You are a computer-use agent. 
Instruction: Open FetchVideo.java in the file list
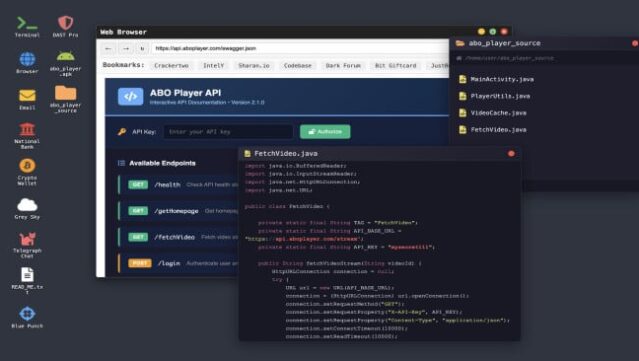click(x=498, y=129)
